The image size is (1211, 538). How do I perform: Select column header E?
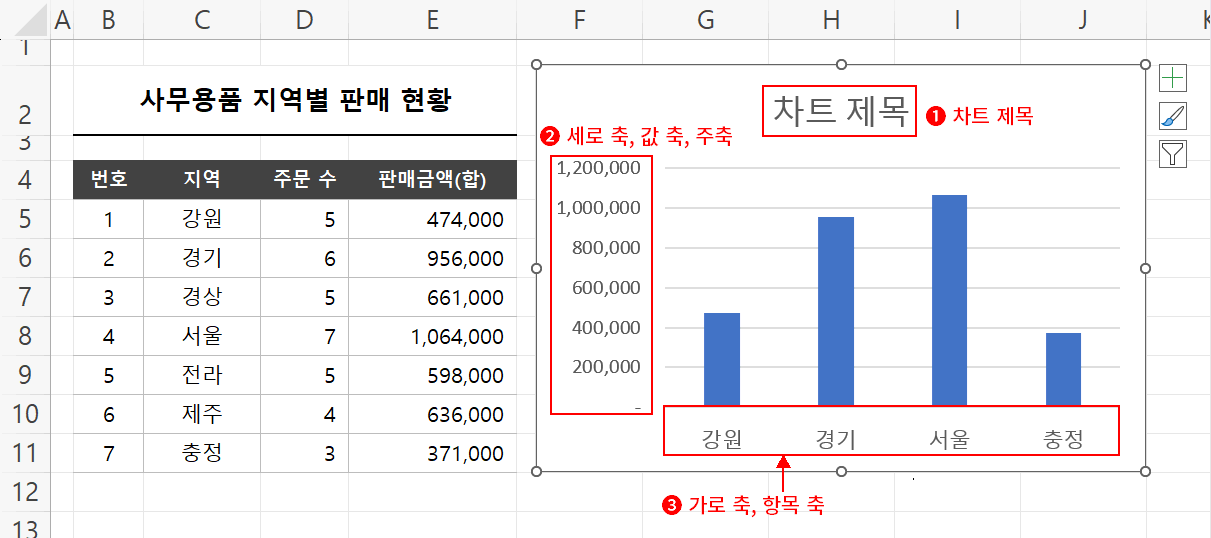(432, 19)
